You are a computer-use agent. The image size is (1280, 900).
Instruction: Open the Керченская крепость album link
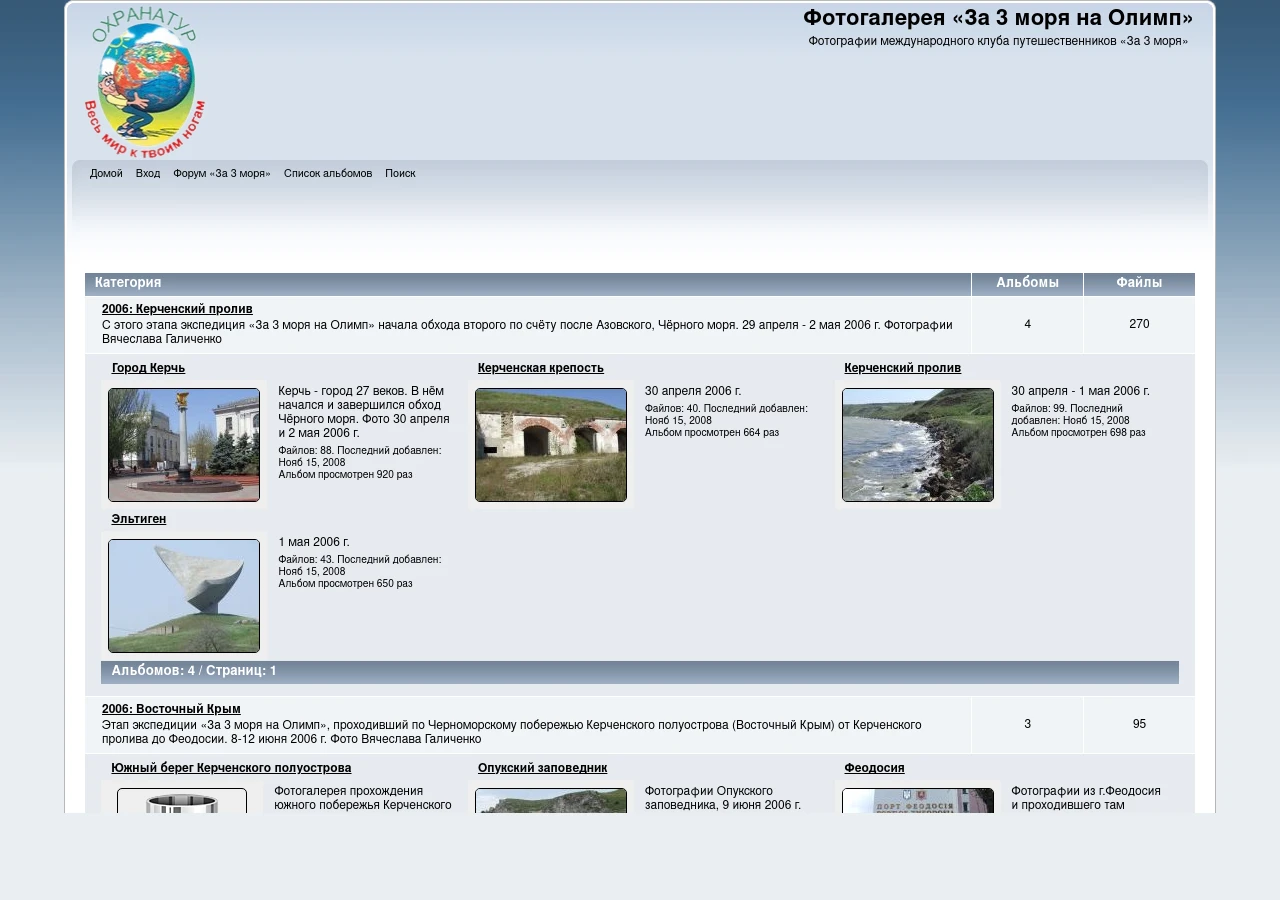(x=541, y=368)
